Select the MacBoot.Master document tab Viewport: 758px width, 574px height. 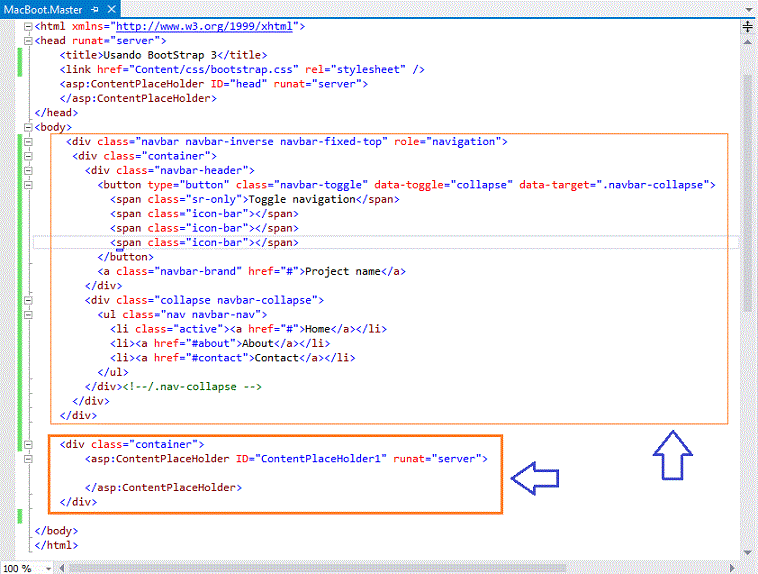(43, 9)
